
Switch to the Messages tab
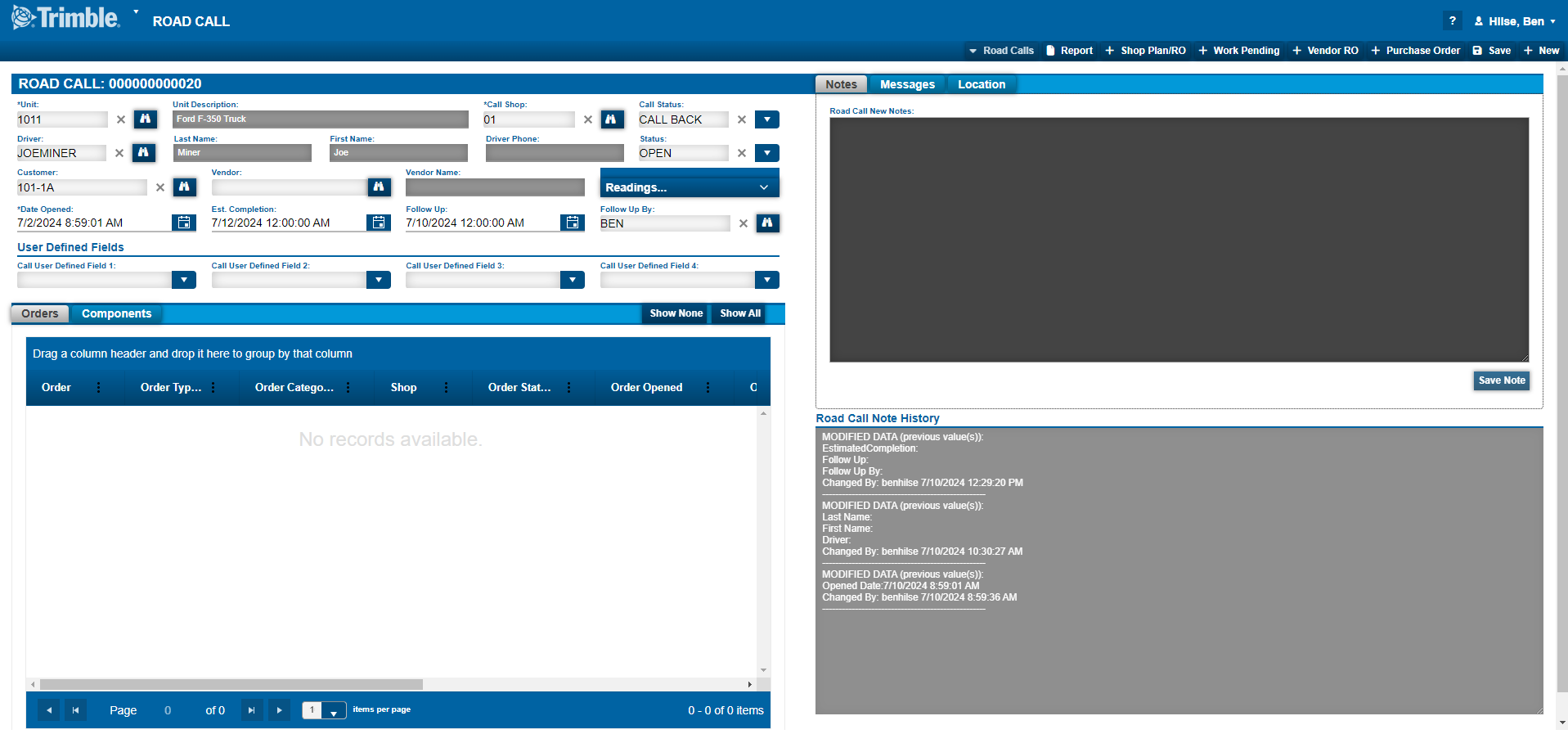point(907,84)
